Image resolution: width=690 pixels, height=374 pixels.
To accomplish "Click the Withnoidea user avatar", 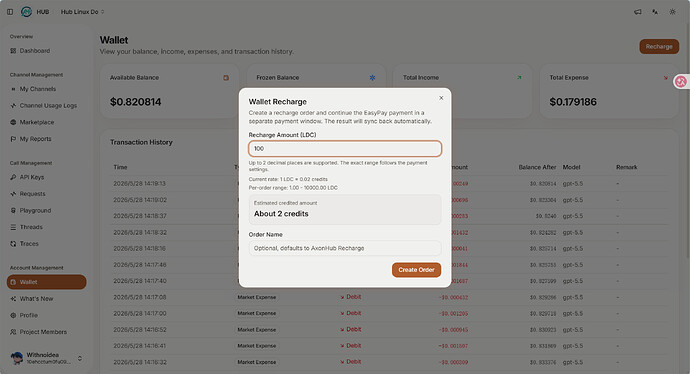I will click(17, 358).
